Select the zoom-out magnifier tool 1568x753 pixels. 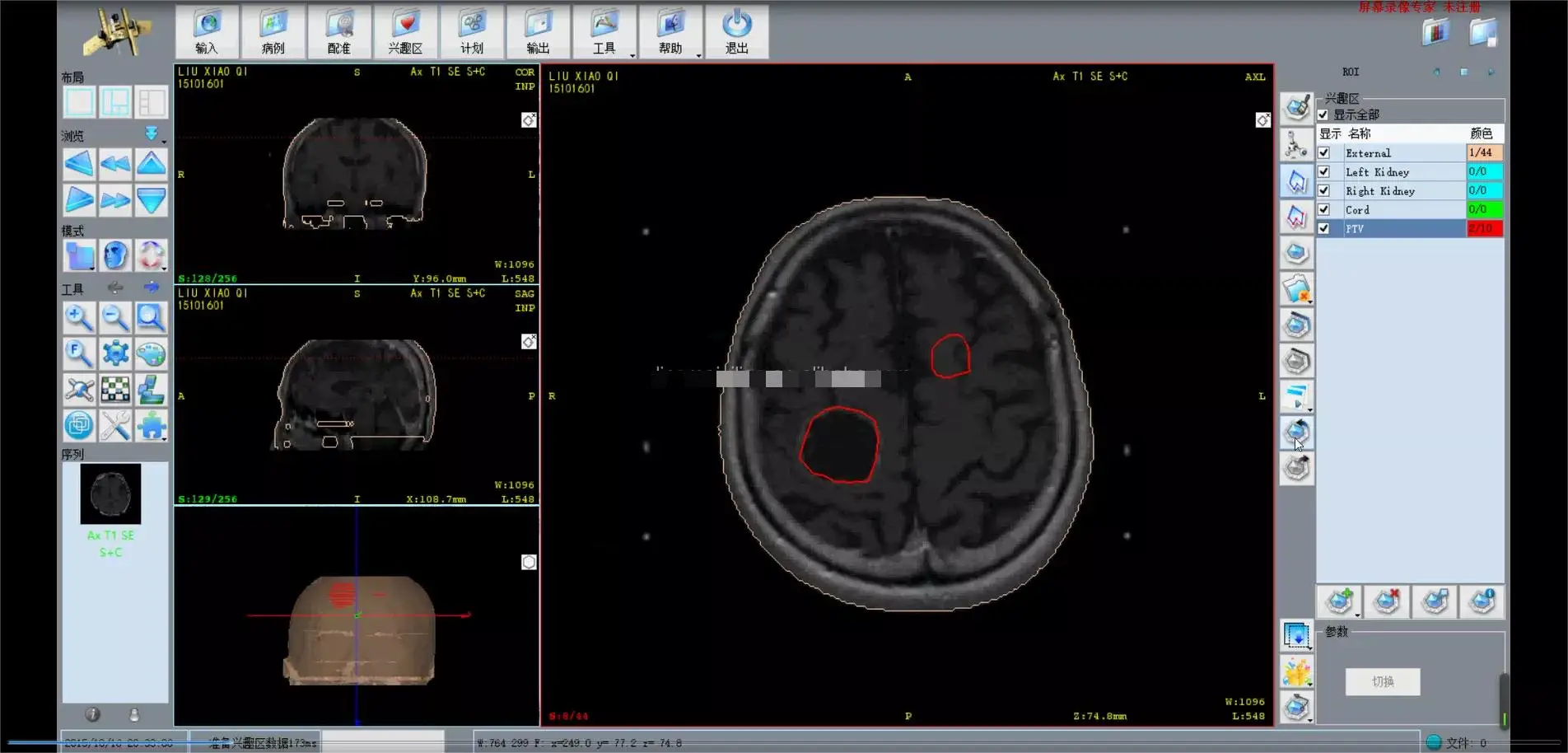[115, 318]
